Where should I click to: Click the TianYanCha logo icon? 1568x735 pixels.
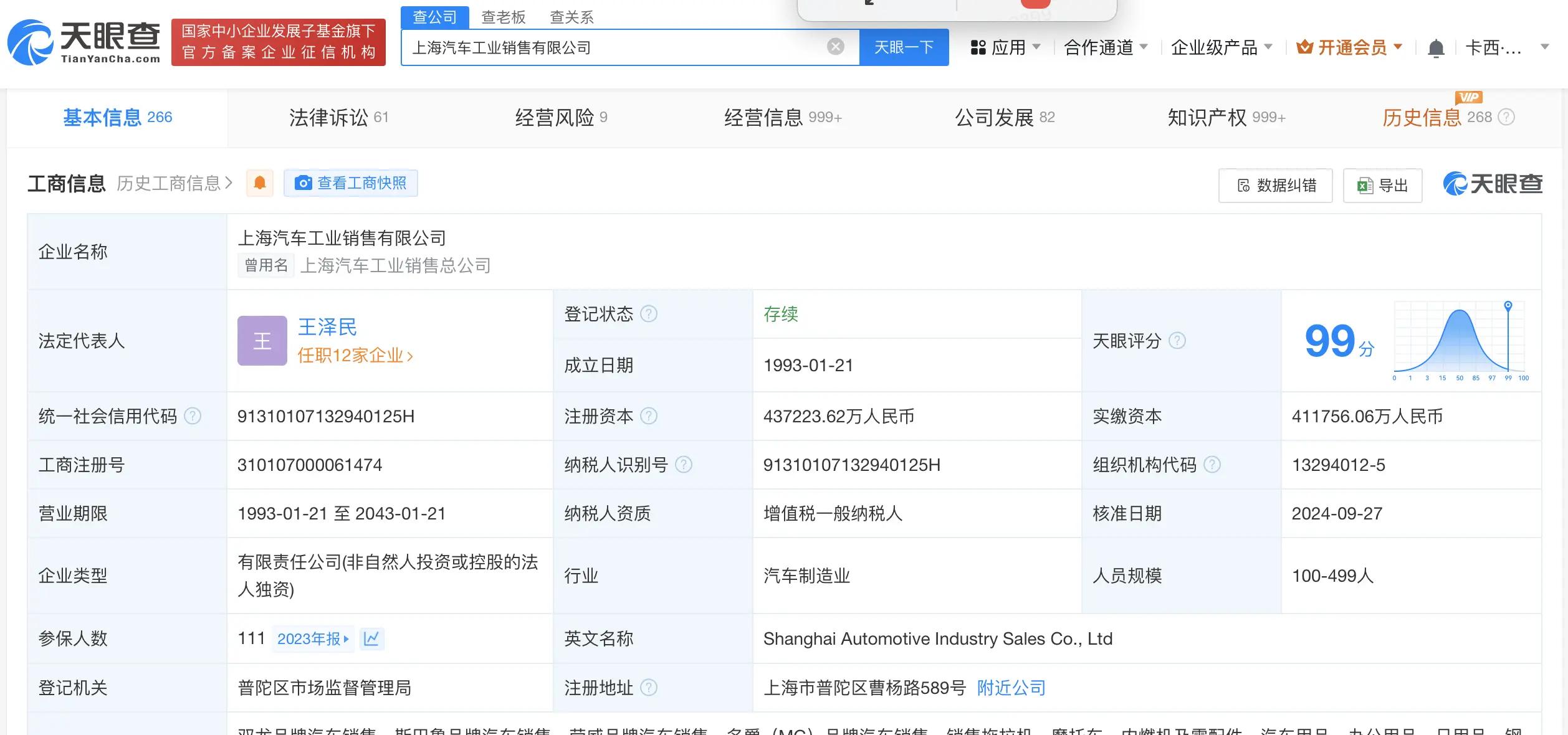pyautogui.click(x=30, y=42)
